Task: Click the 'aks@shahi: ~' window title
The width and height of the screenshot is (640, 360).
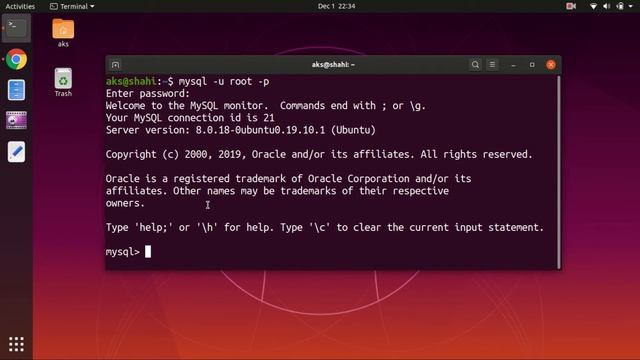Action: click(333, 64)
